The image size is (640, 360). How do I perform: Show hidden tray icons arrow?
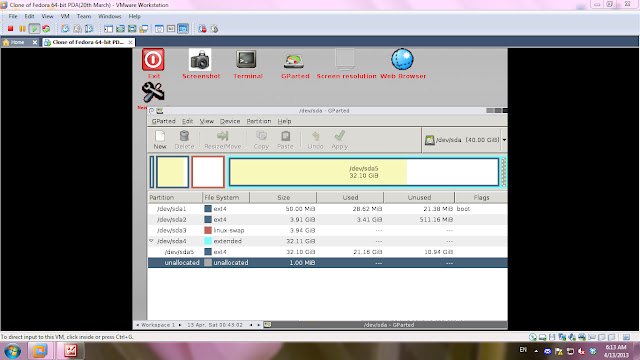click(x=536, y=351)
